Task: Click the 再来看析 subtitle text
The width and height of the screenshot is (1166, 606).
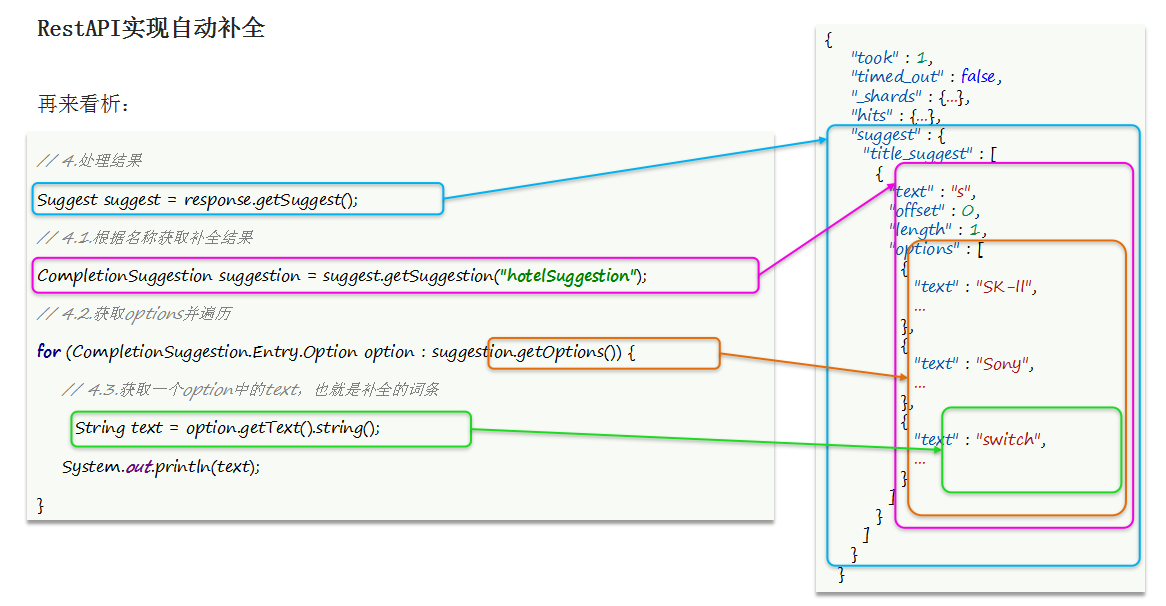Action: point(84,104)
